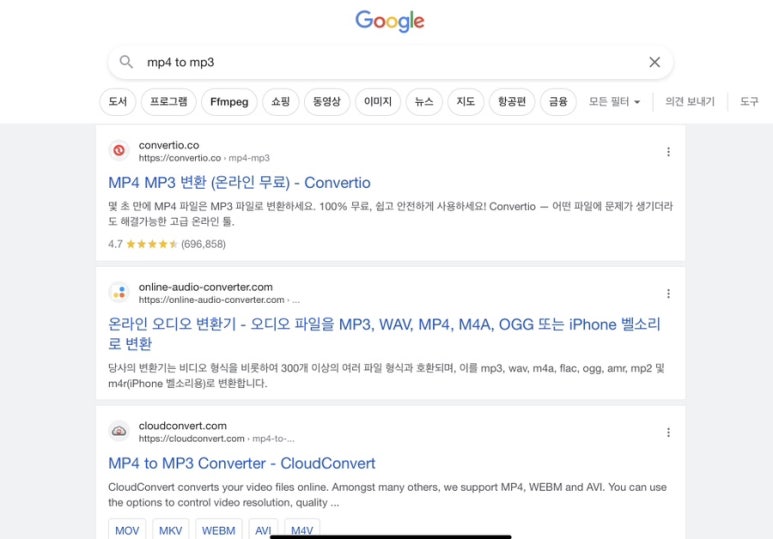Select the 이미지 filter chip
This screenshot has height=539, width=773.
378,102
